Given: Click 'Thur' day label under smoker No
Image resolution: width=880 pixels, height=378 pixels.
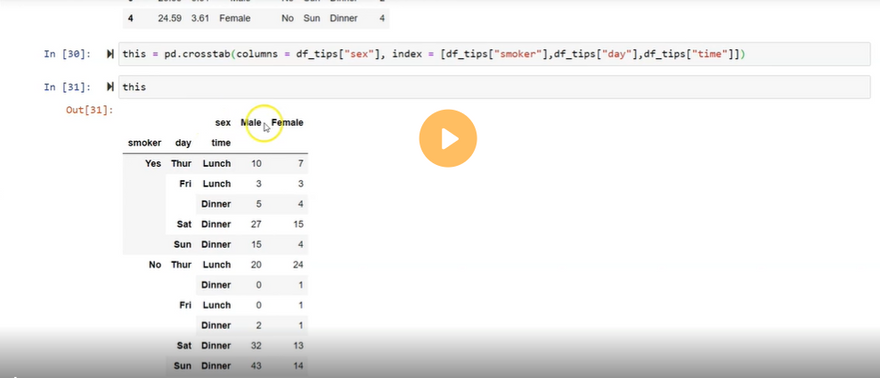Looking at the screenshot, I should pyautogui.click(x=181, y=265).
